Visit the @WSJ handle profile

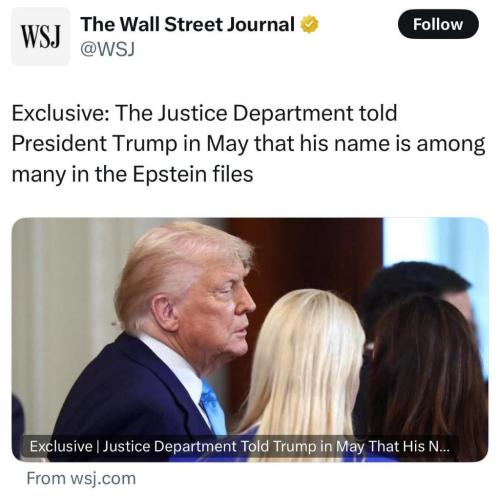click(107, 50)
